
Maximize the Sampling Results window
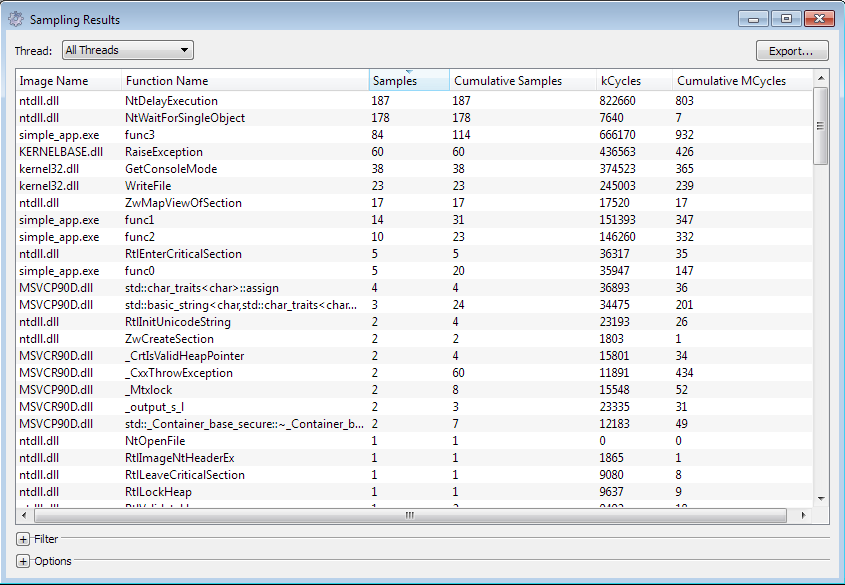point(786,19)
